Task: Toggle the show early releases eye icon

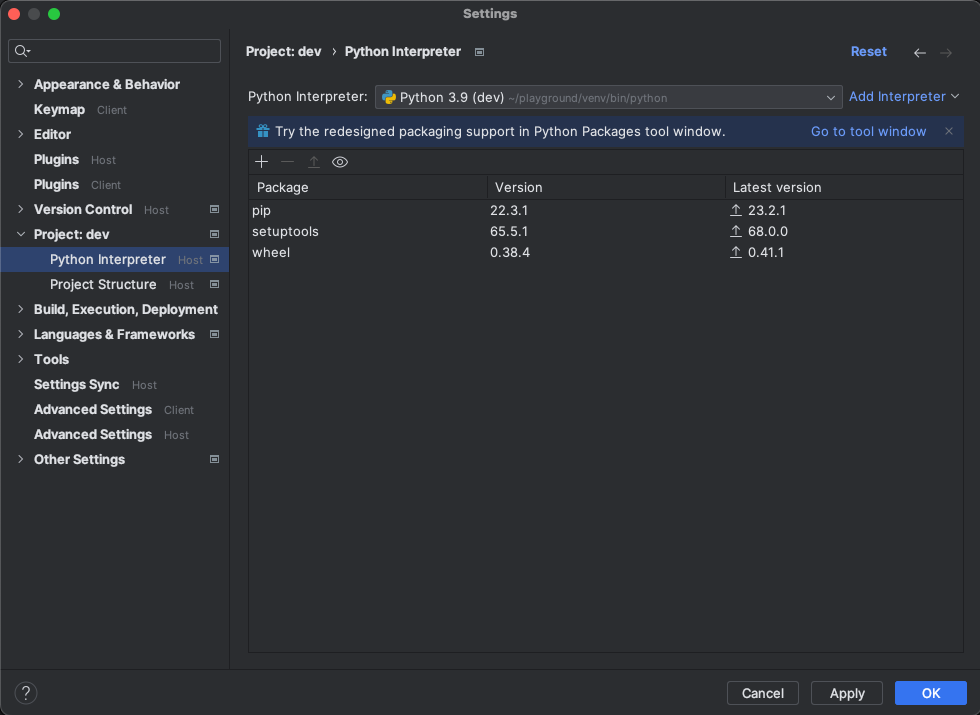Action: click(340, 162)
